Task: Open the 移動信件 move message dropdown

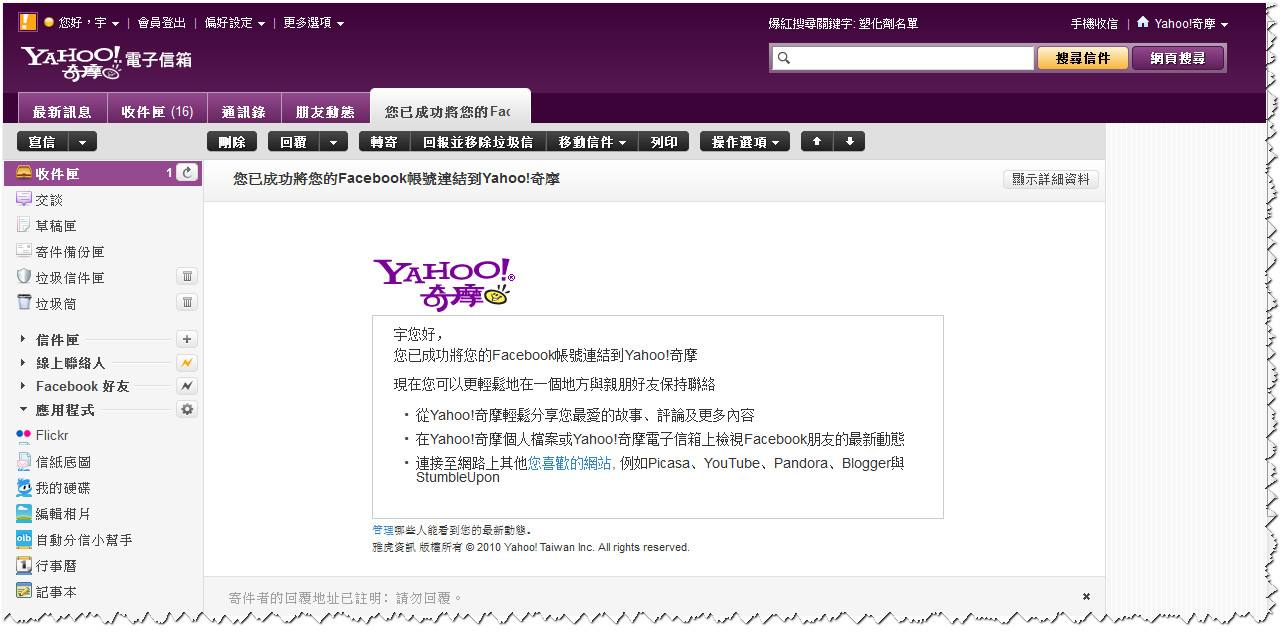Action: click(592, 142)
